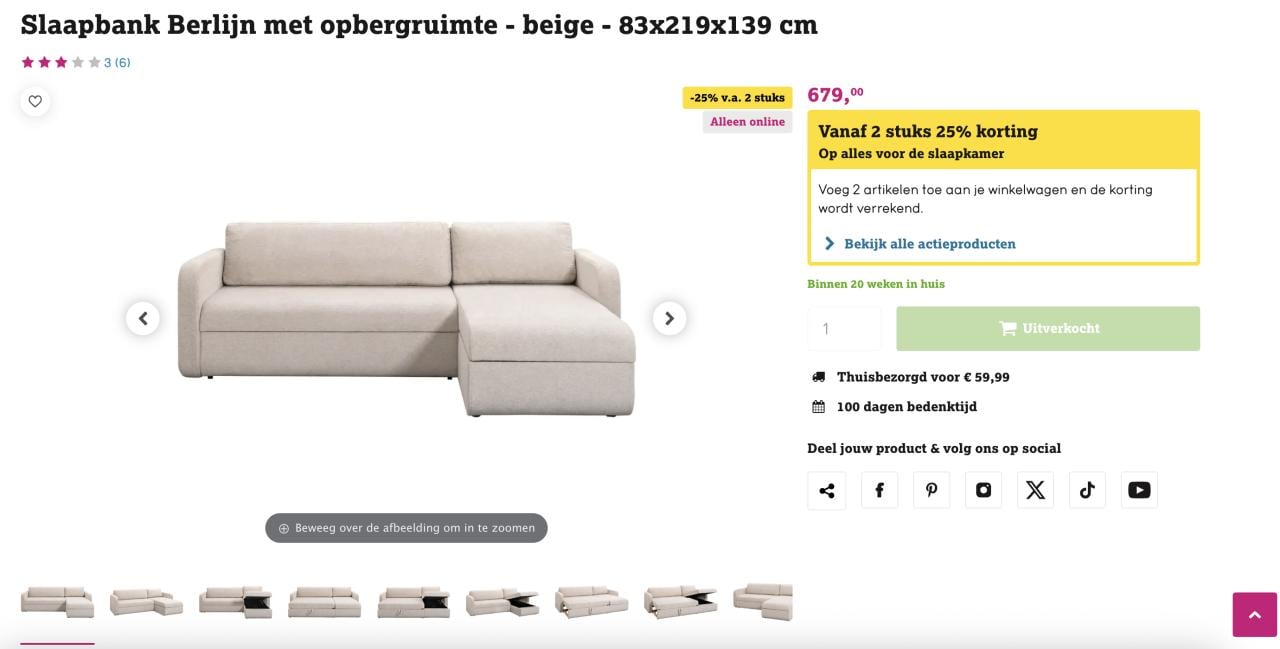The width and height of the screenshot is (1280, 649).
Task: Visit the Instagram social icon
Action: [x=983, y=489]
